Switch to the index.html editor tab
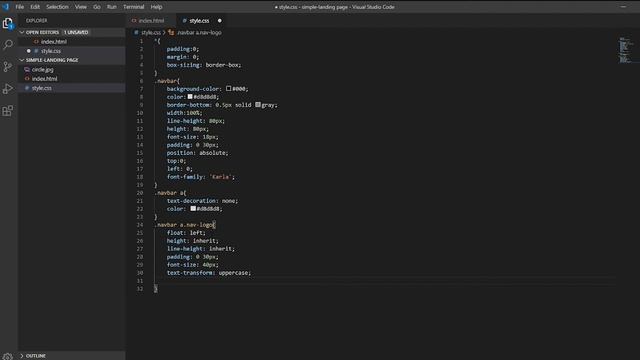 [151, 20]
